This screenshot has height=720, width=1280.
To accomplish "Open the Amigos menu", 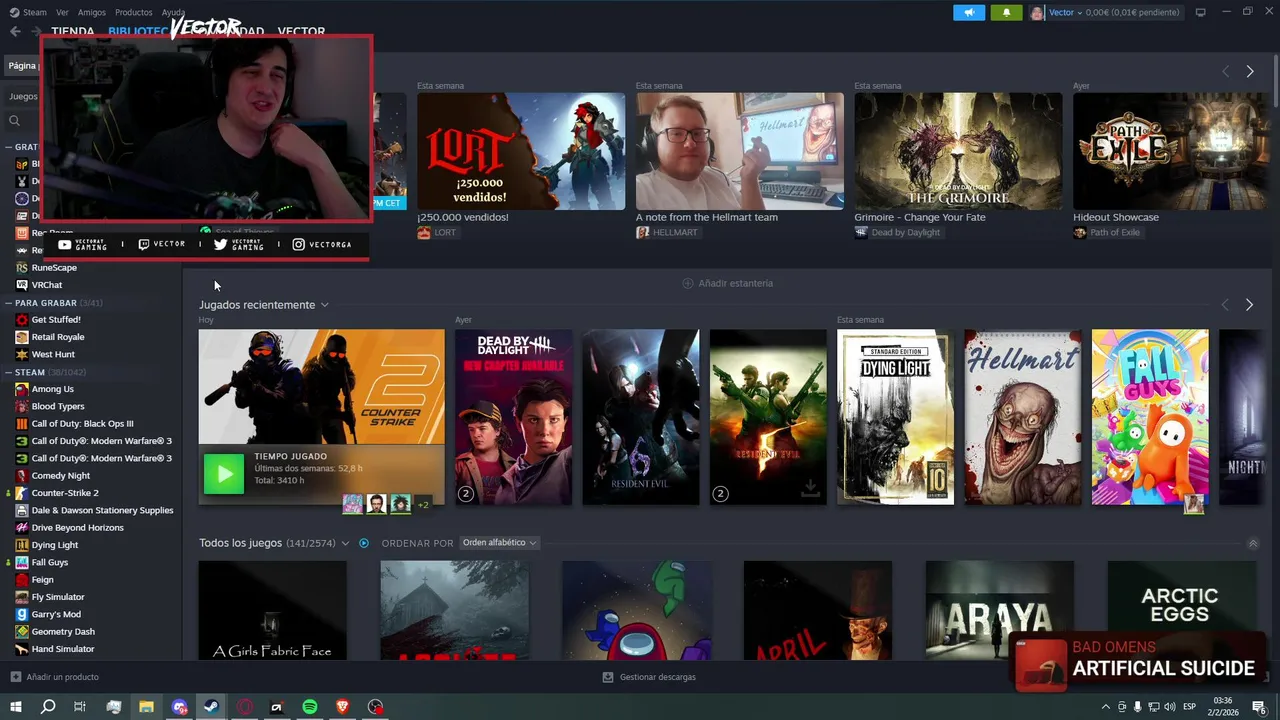I will pos(92,12).
